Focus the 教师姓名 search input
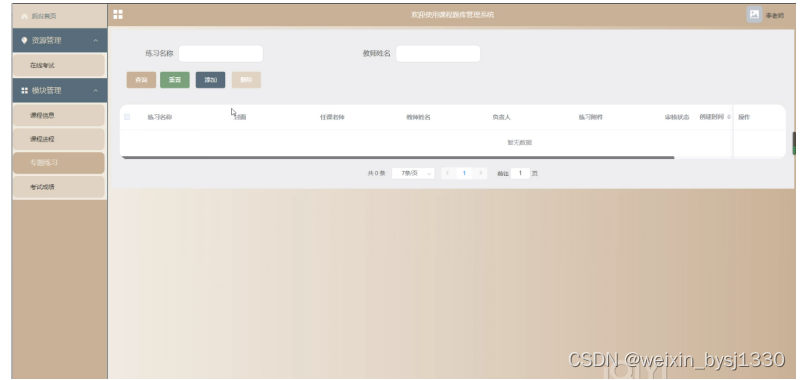This screenshot has height=380, width=801. (x=438, y=54)
